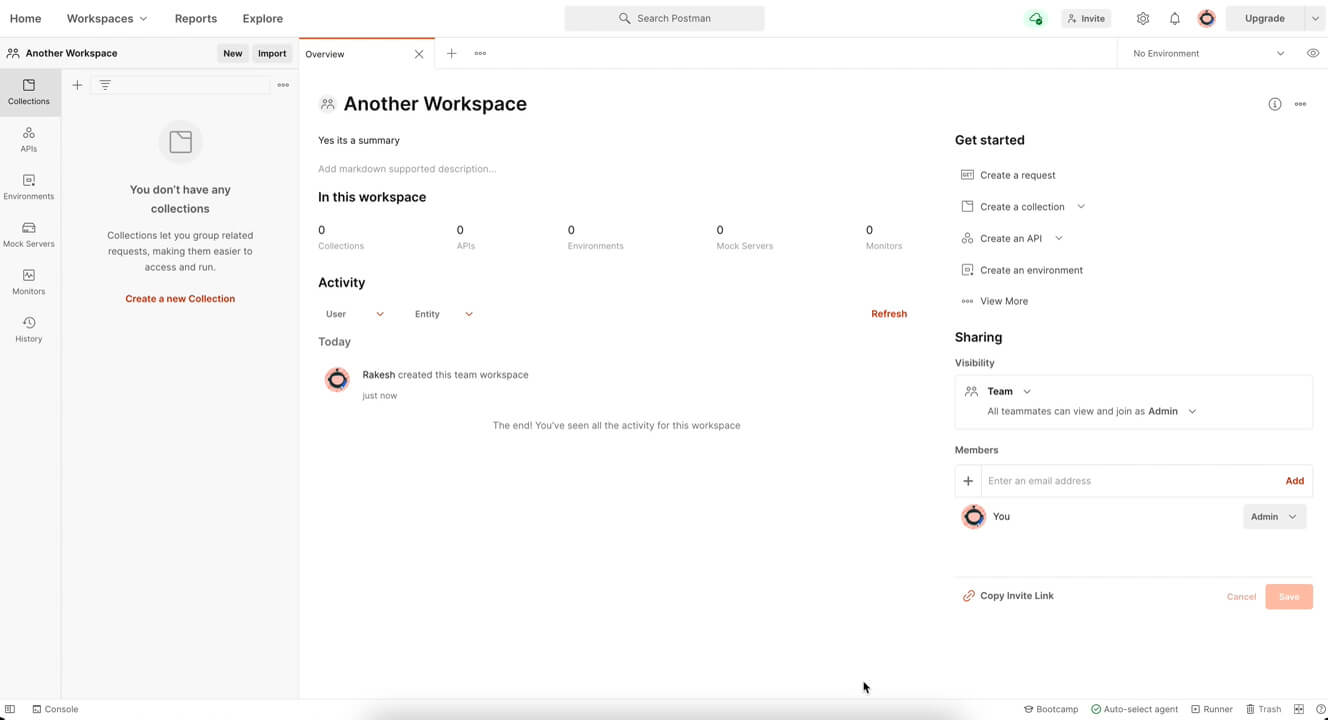This screenshot has width=1328, height=720.
Task: Select the Environments sidebar icon
Action: pos(28,188)
